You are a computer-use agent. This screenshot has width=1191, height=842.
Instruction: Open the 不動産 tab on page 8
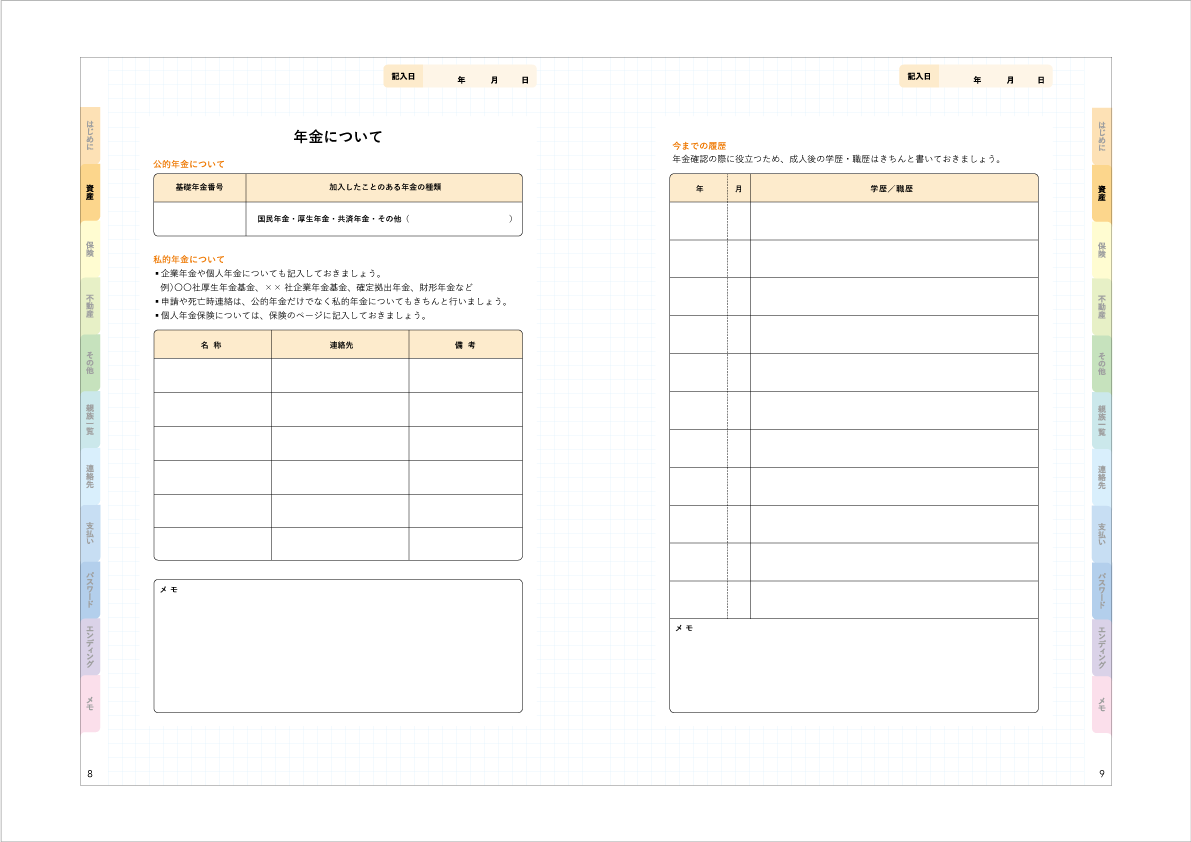tap(90, 306)
